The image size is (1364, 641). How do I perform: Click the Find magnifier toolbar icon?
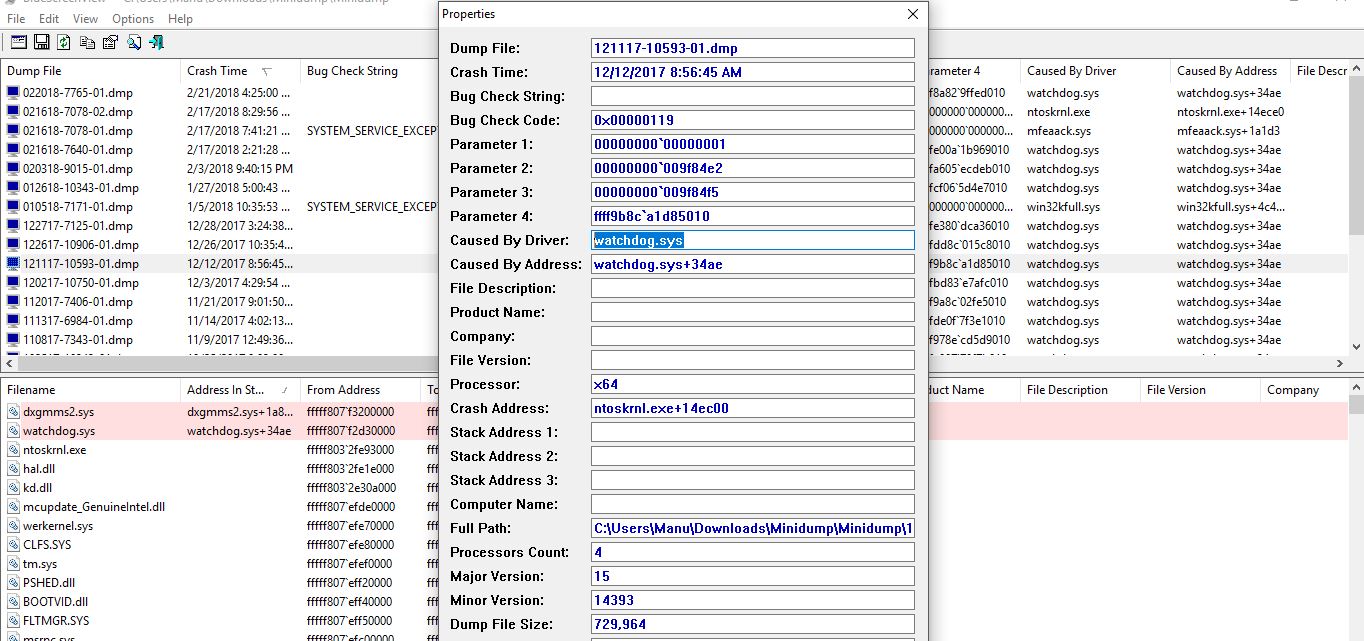133,42
